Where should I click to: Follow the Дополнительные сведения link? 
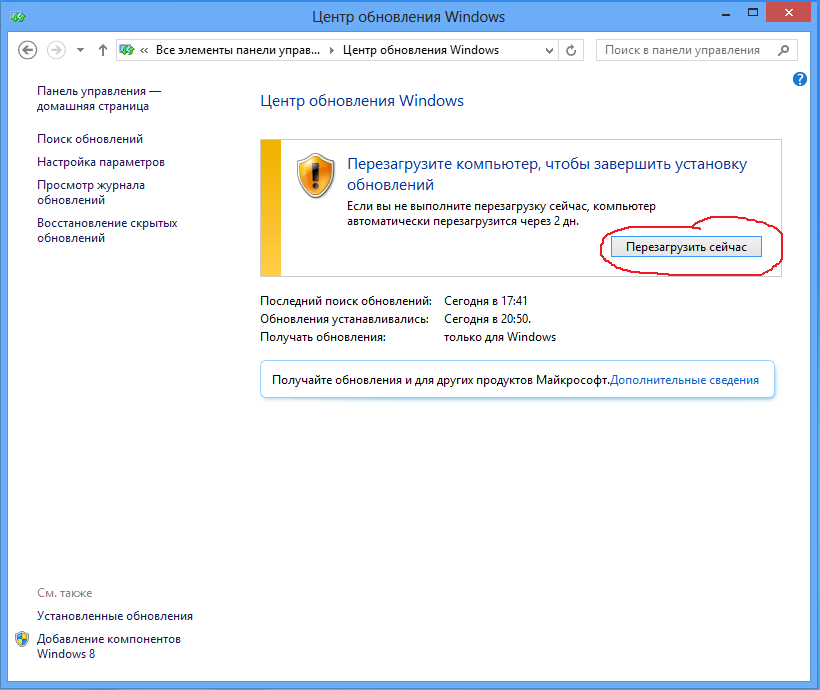point(684,380)
